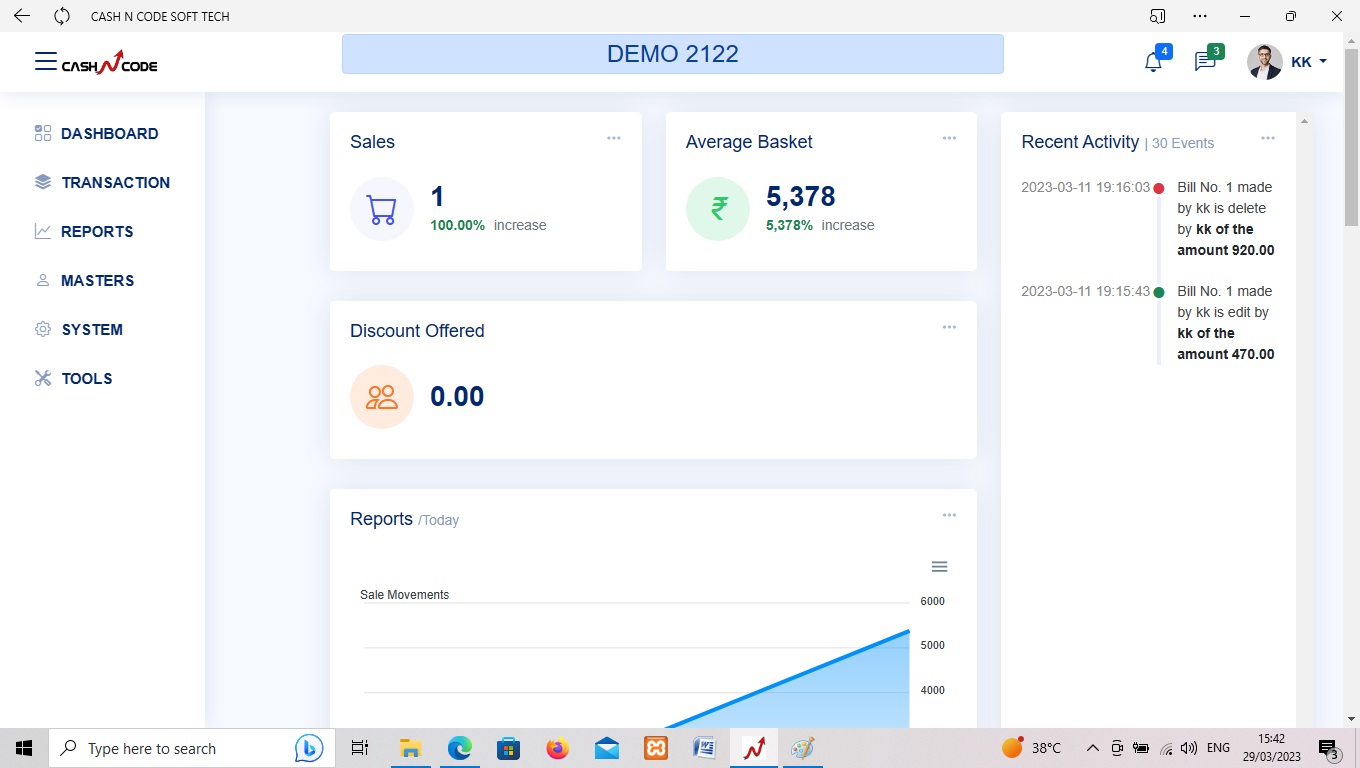This screenshot has width=1360, height=768.
Task: Click the rupee Average Basket icon
Action: point(718,209)
